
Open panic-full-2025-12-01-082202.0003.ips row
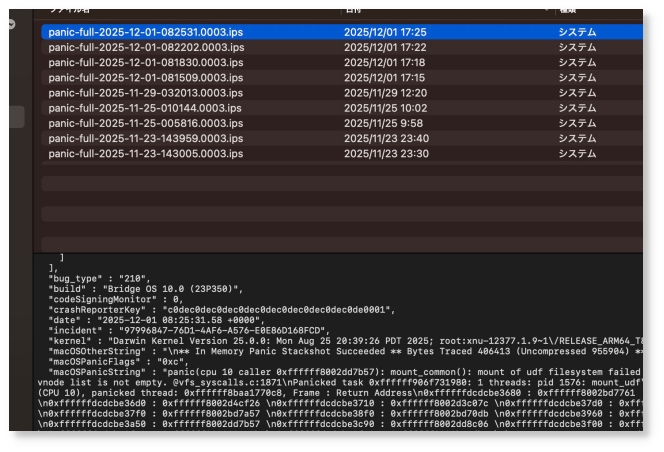pyautogui.click(x=146, y=47)
